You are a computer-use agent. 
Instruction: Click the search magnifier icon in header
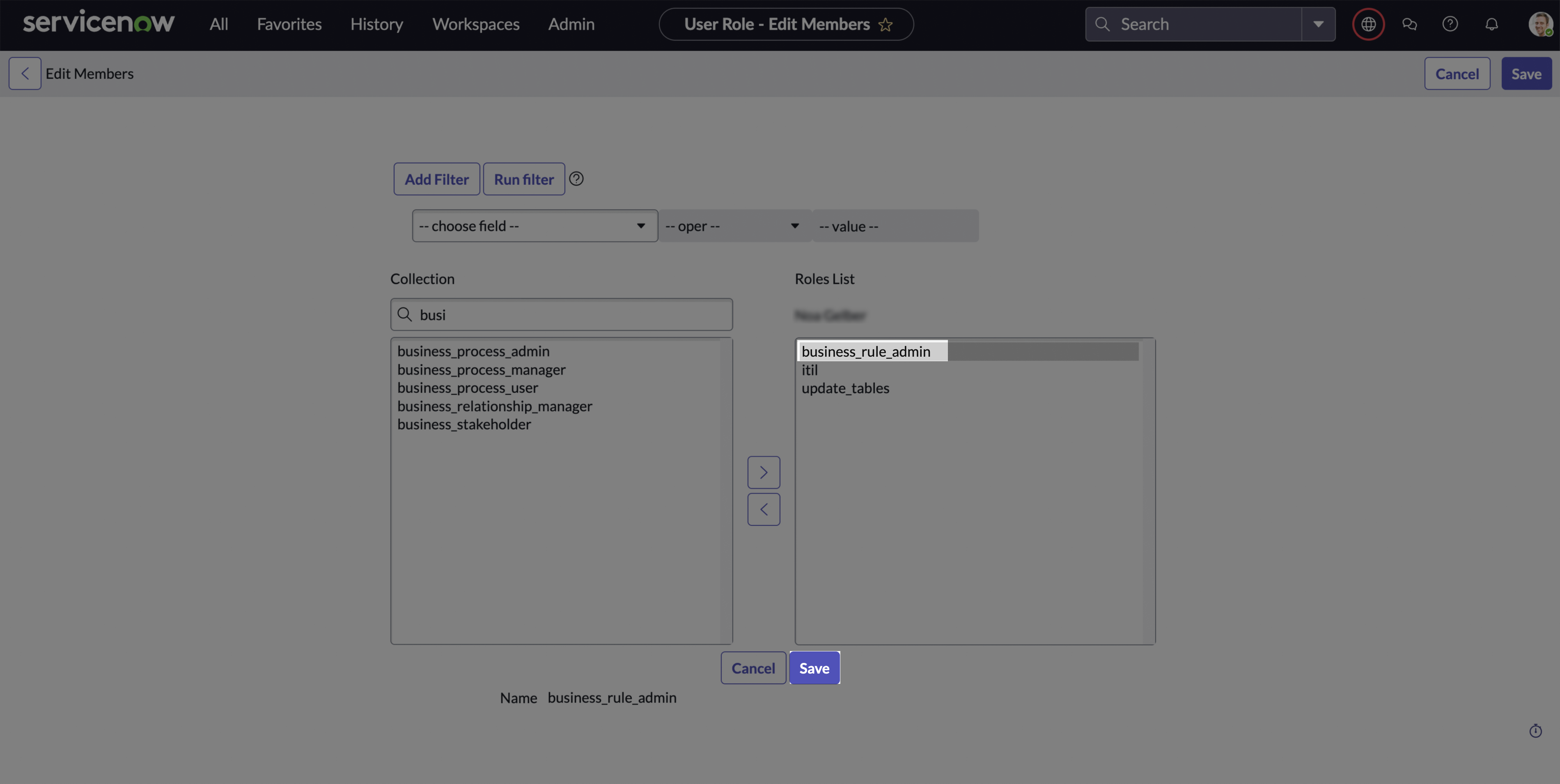click(x=1102, y=24)
